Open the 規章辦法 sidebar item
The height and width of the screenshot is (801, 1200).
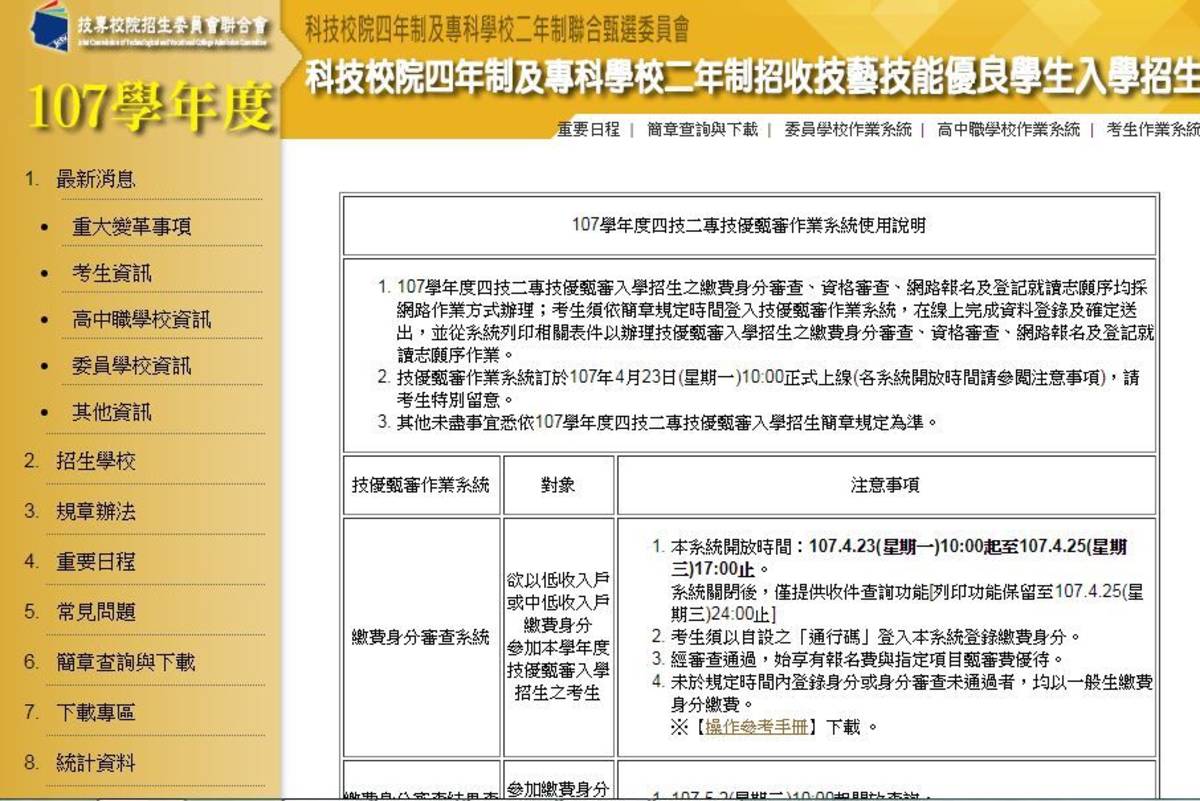tap(96, 512)
